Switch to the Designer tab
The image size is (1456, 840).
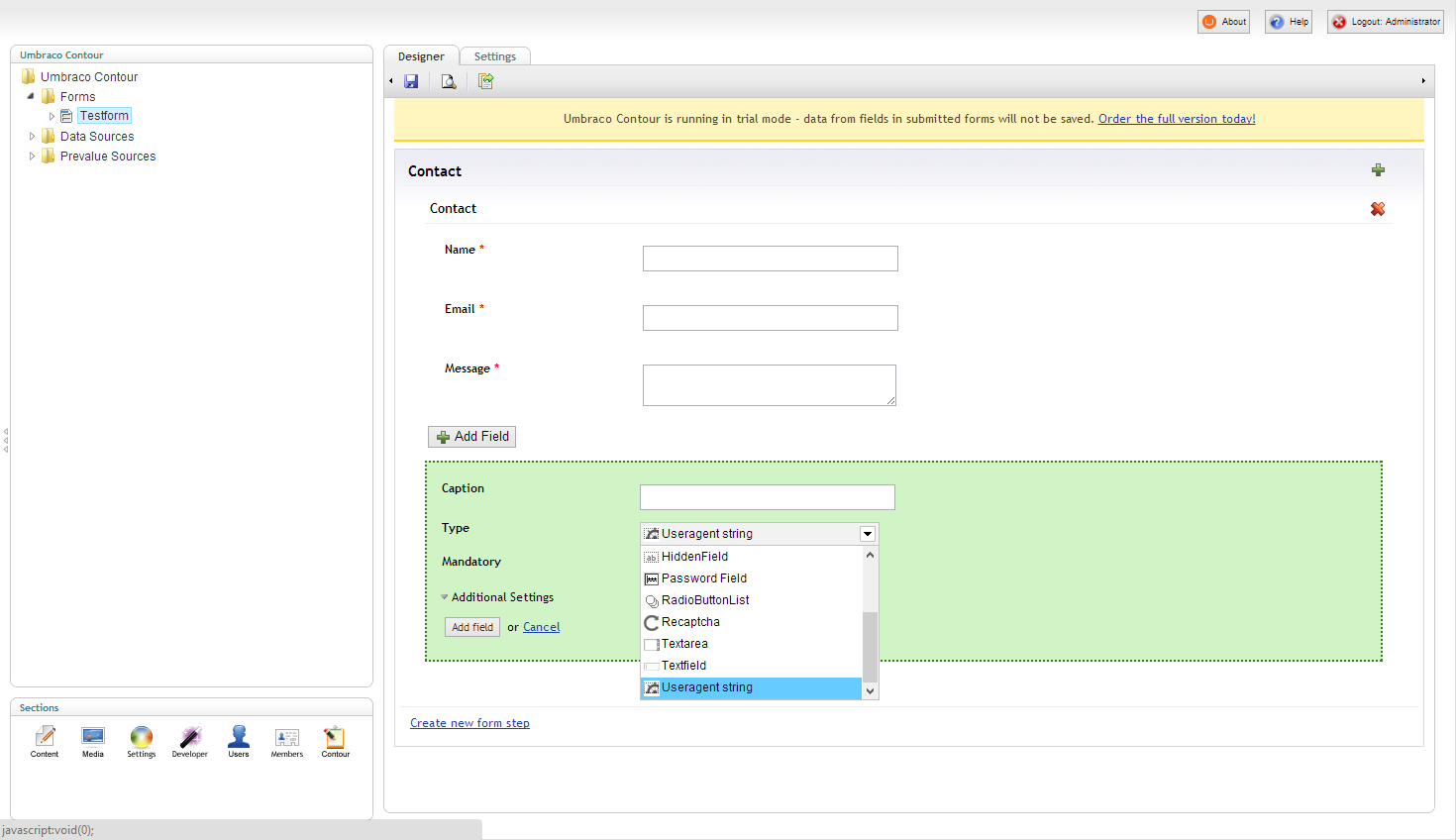click(x=421, y=56)
